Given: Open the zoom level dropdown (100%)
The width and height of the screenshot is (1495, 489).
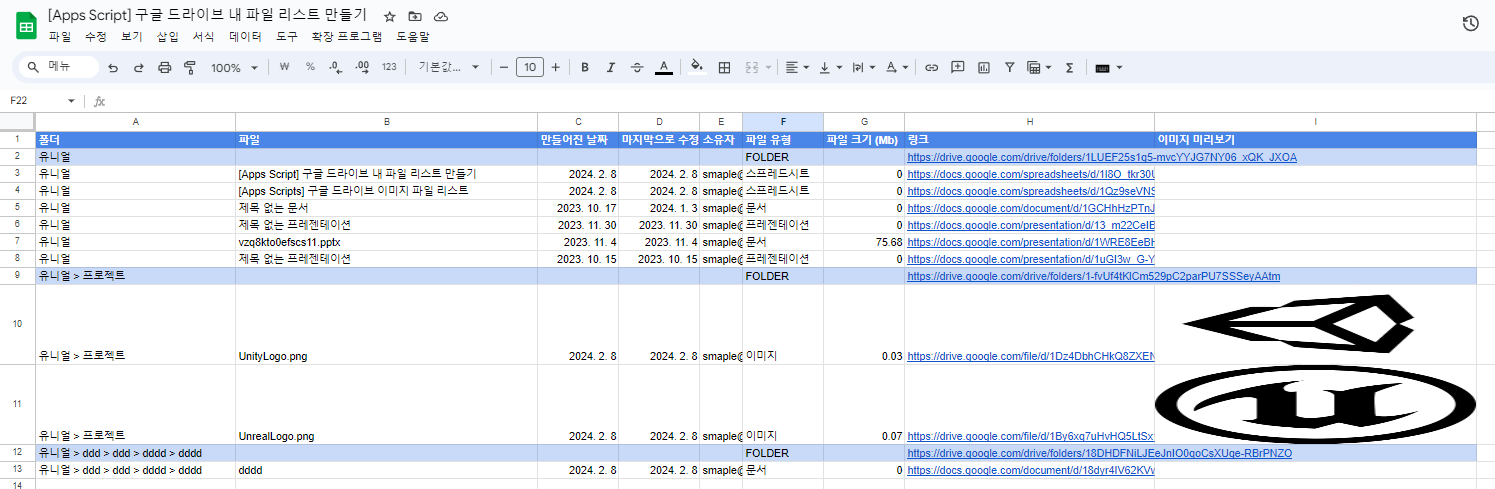Looking at the screenshot, I should (234, 67).
